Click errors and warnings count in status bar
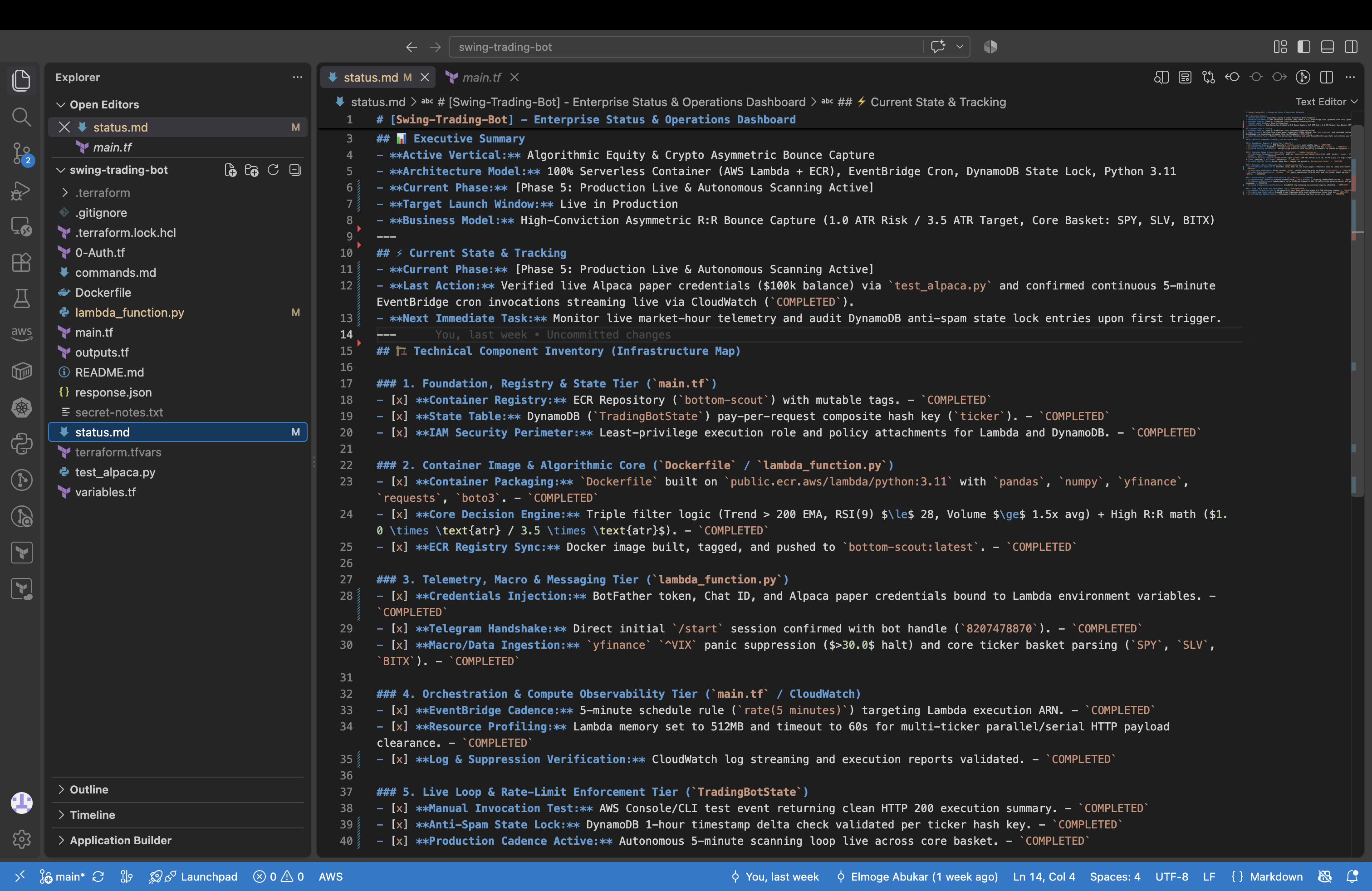The height and width of the screenshot is (891, 1372). [x=279, y=876]
